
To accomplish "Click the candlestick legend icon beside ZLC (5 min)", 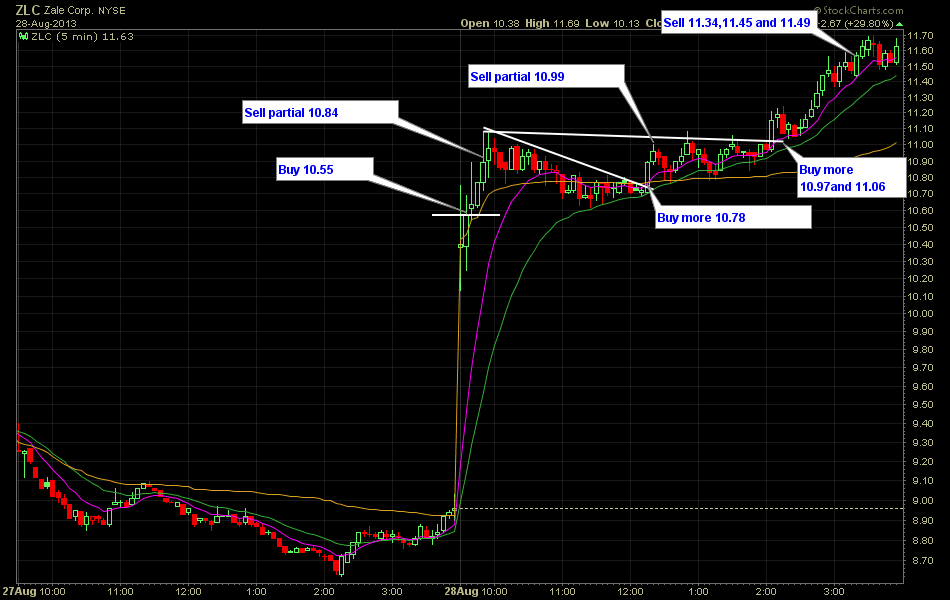I will click(24, 36).
